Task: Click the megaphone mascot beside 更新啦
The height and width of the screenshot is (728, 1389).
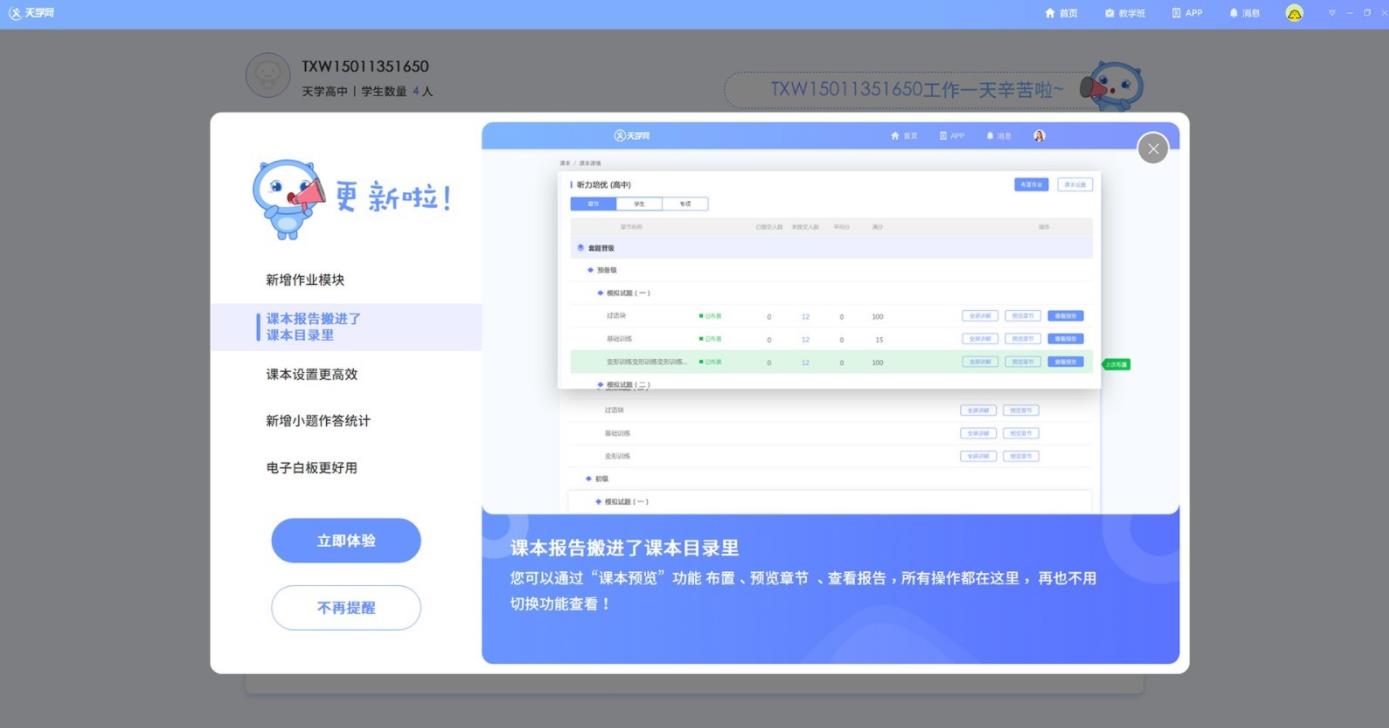Action: [x=288, y=199]
